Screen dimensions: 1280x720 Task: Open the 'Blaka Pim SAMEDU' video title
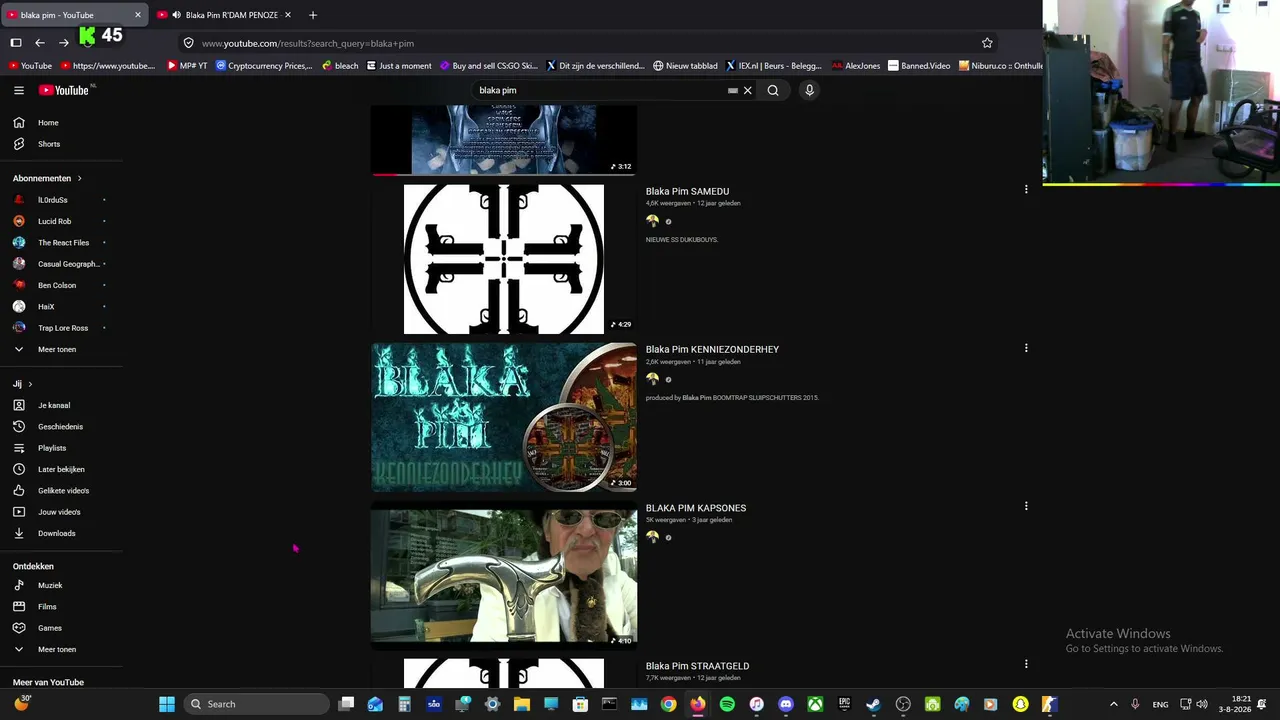pyautogui.click(x=687, y=191)
